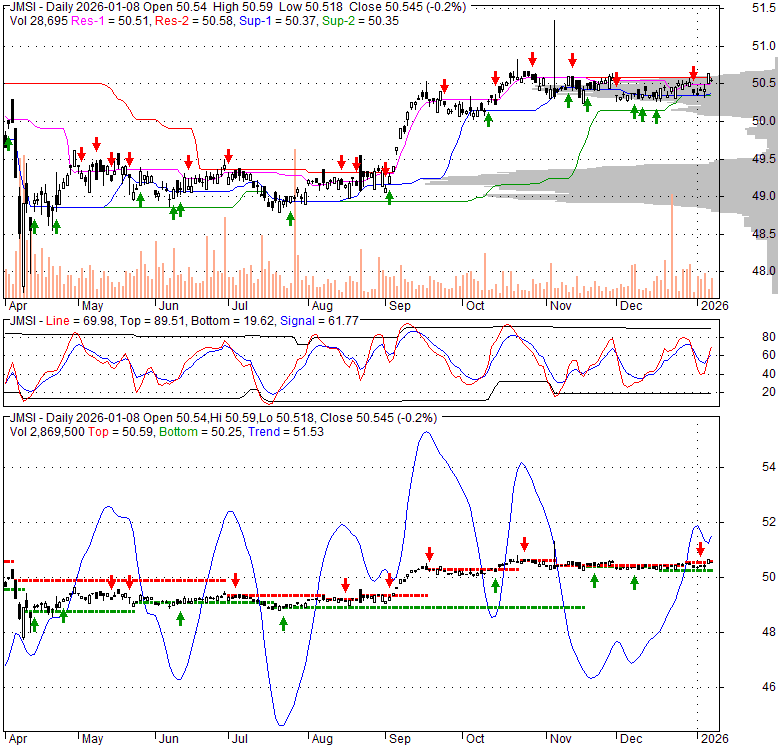Click the Line = 69.98 oscillator label
The width and height of the screenshot is (780, 745).
79,321
